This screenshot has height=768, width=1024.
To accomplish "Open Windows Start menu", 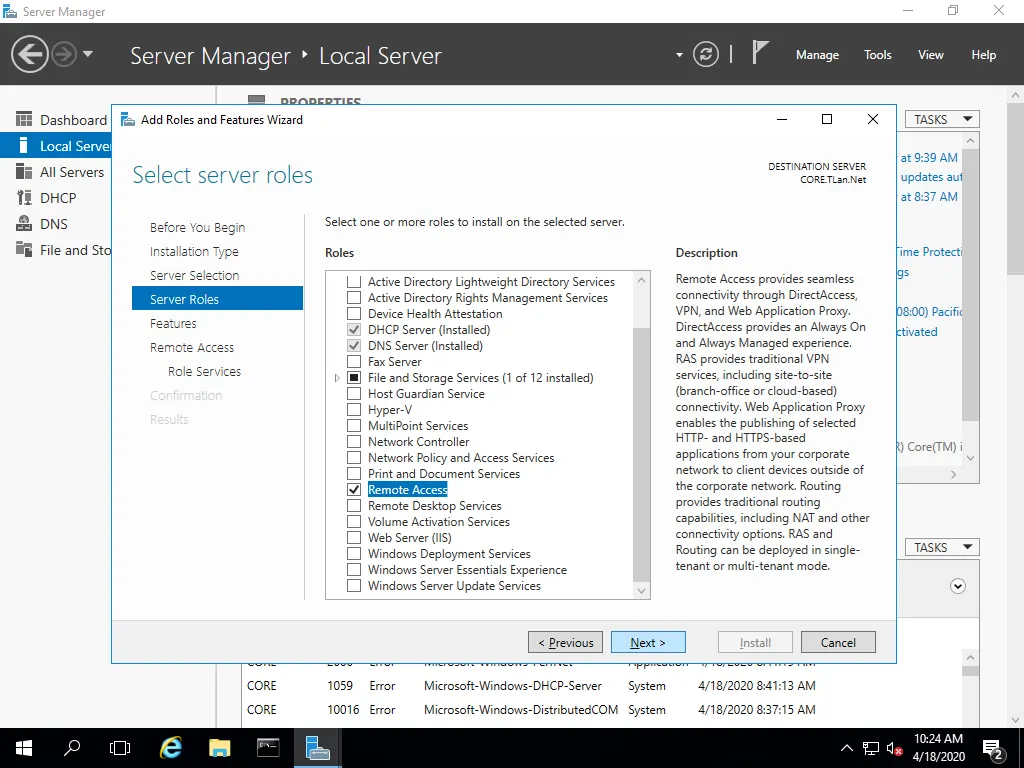I will tap(23, 748).
